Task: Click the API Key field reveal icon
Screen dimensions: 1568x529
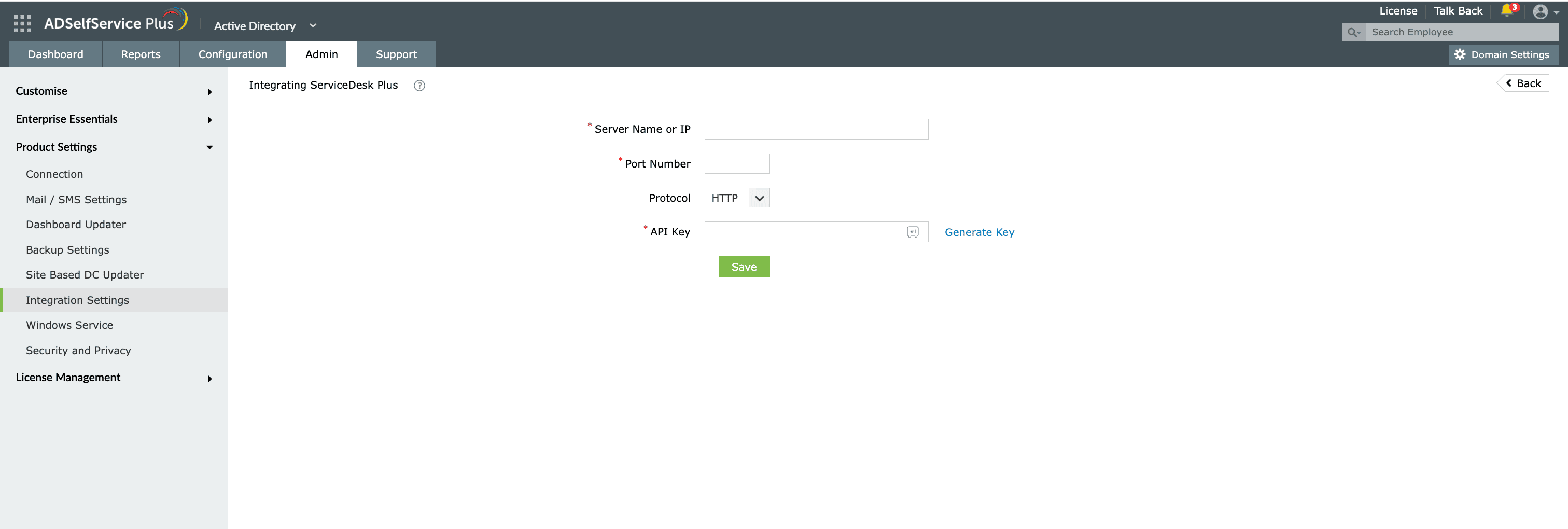Action: pyautogui.click(x=913, y=232)
